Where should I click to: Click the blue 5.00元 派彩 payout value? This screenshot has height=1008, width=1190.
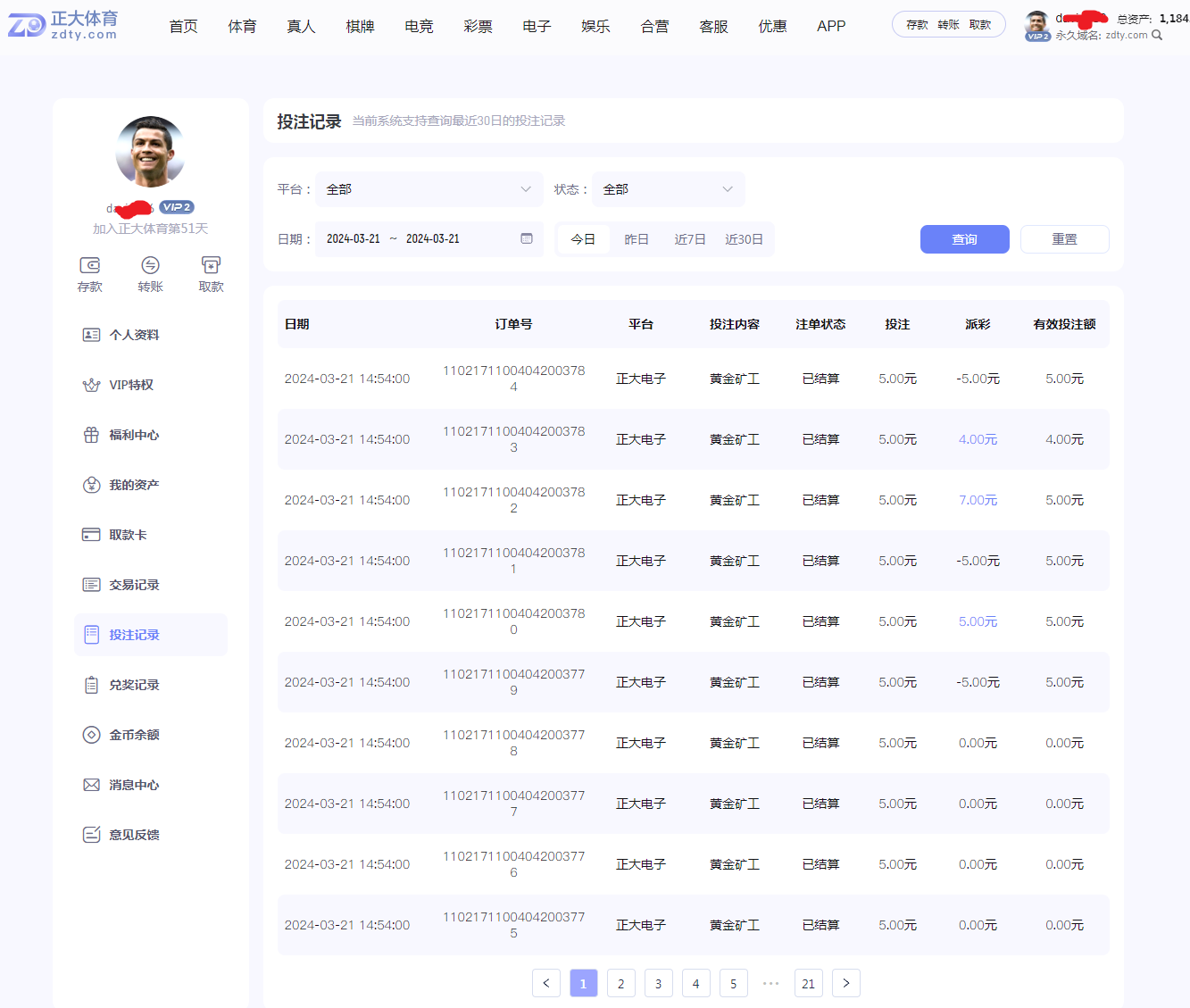coord(978,621)
